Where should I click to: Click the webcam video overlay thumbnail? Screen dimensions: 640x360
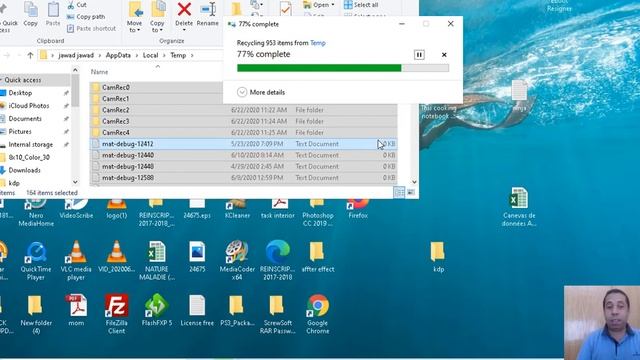pos(602,322)
